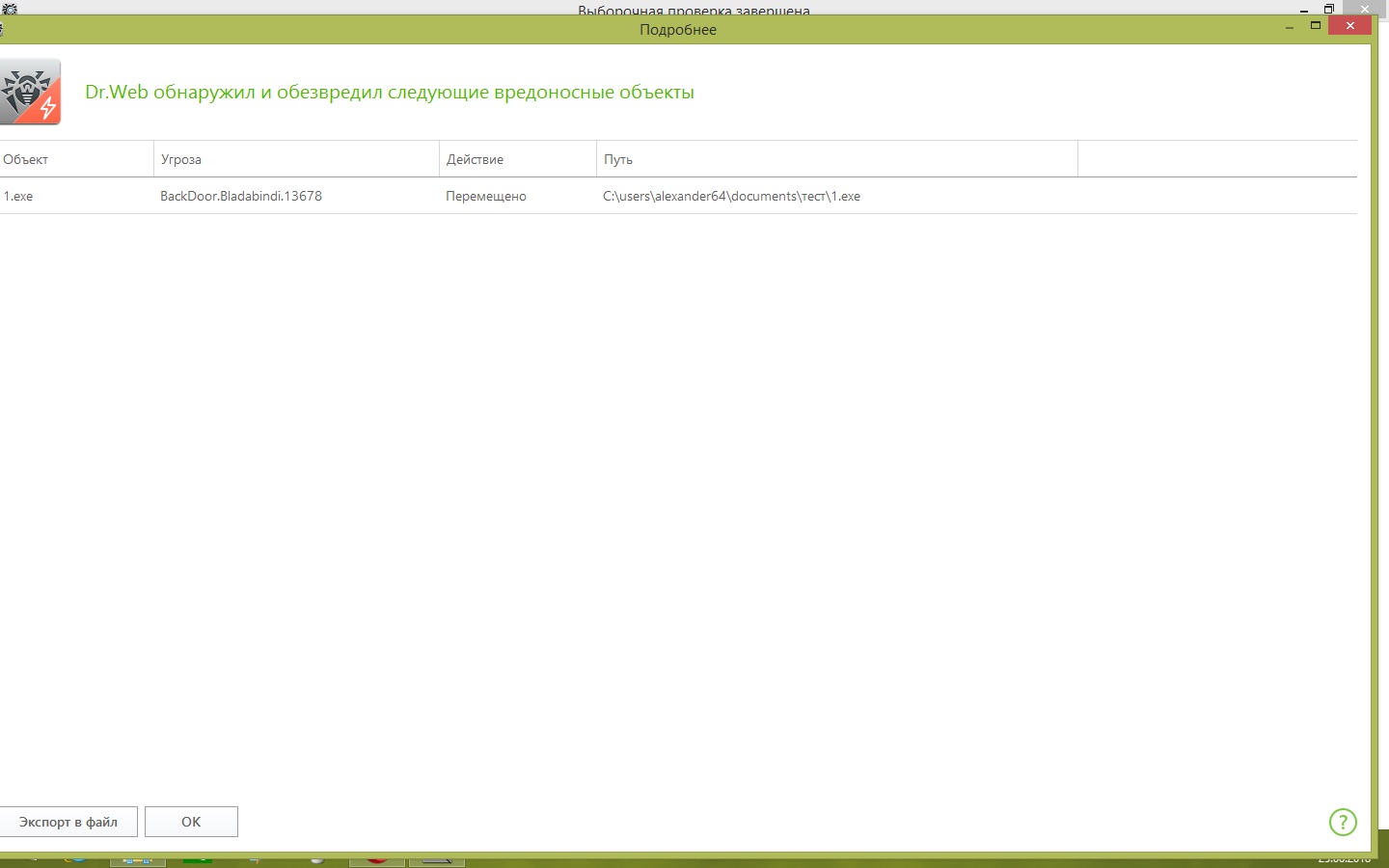Select the 1.exe object cell
1389x868 pixels.
coord(18,196)
